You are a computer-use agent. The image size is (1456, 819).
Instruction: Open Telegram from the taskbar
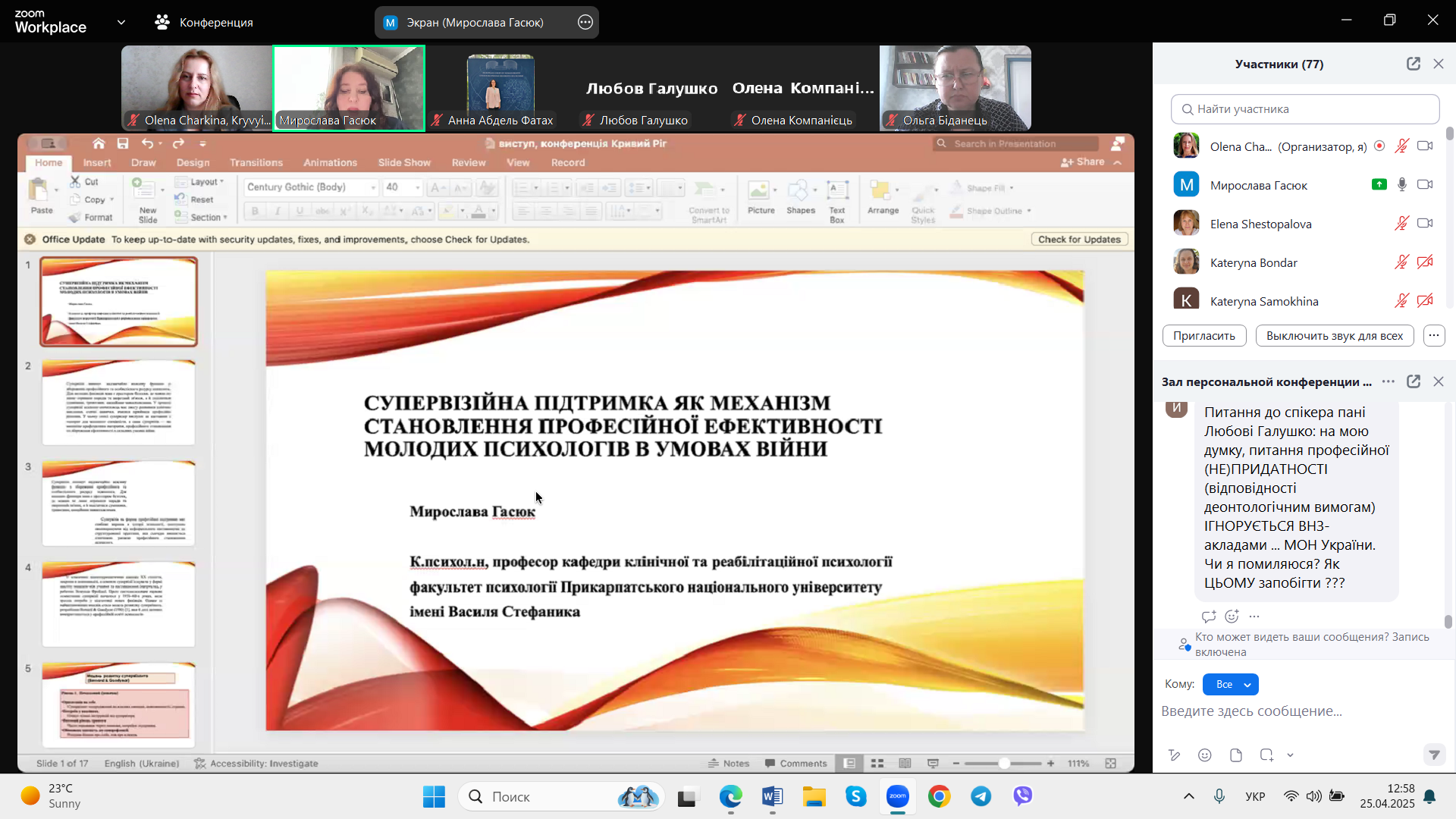click(x=981, y=796)
